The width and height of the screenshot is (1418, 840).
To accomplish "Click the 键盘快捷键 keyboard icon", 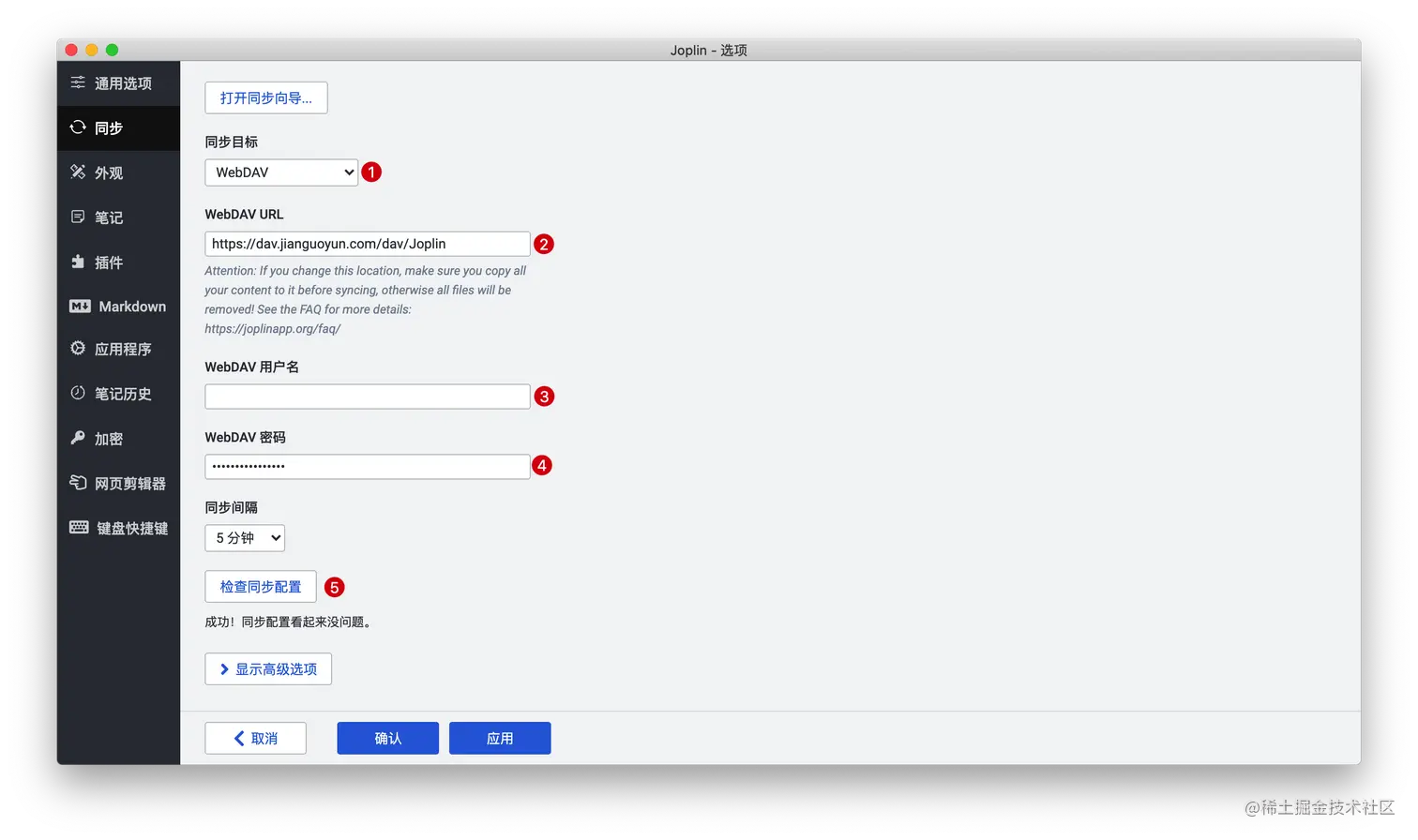I will (x=79, y=528).
